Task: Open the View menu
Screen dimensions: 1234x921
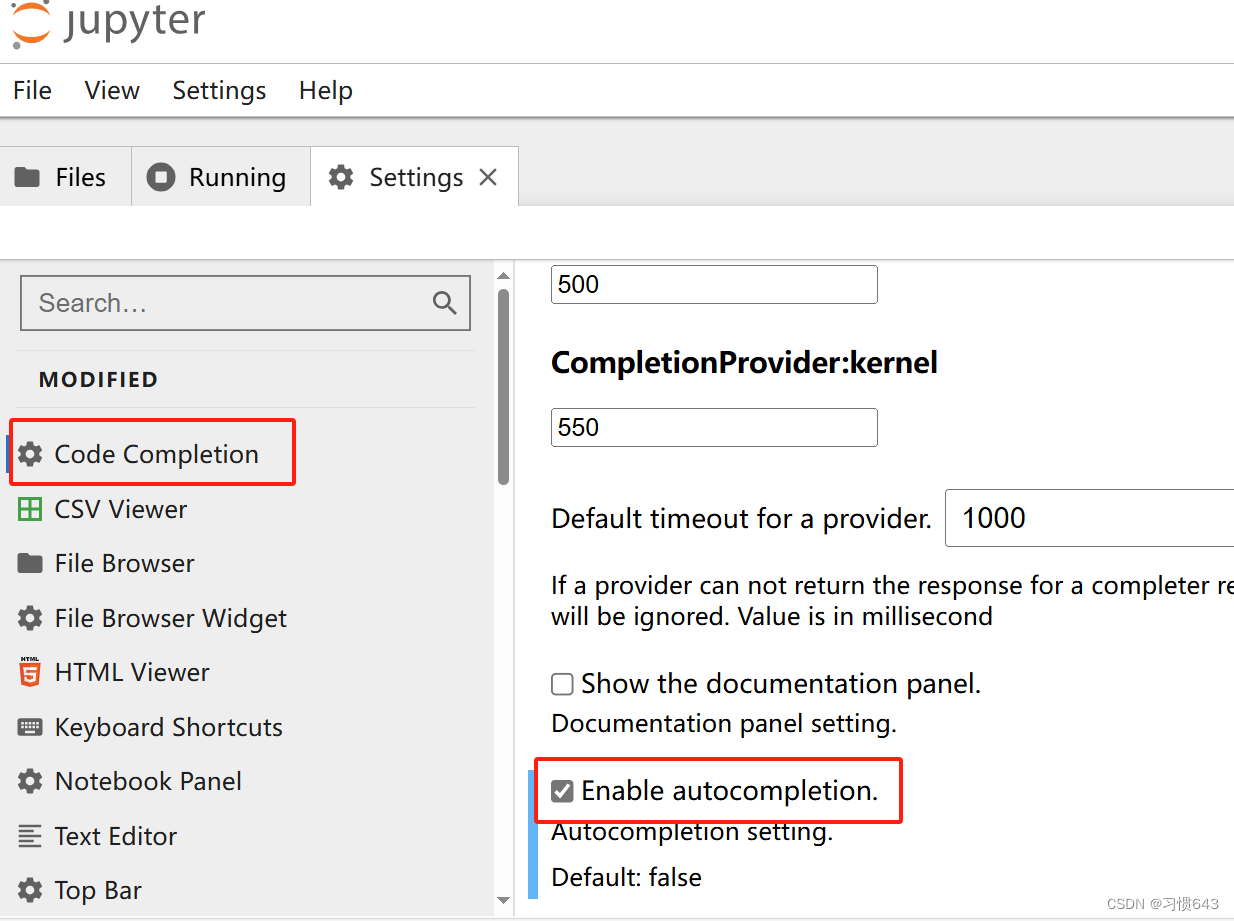Action: pyautogui.click(x=112, y=91)
